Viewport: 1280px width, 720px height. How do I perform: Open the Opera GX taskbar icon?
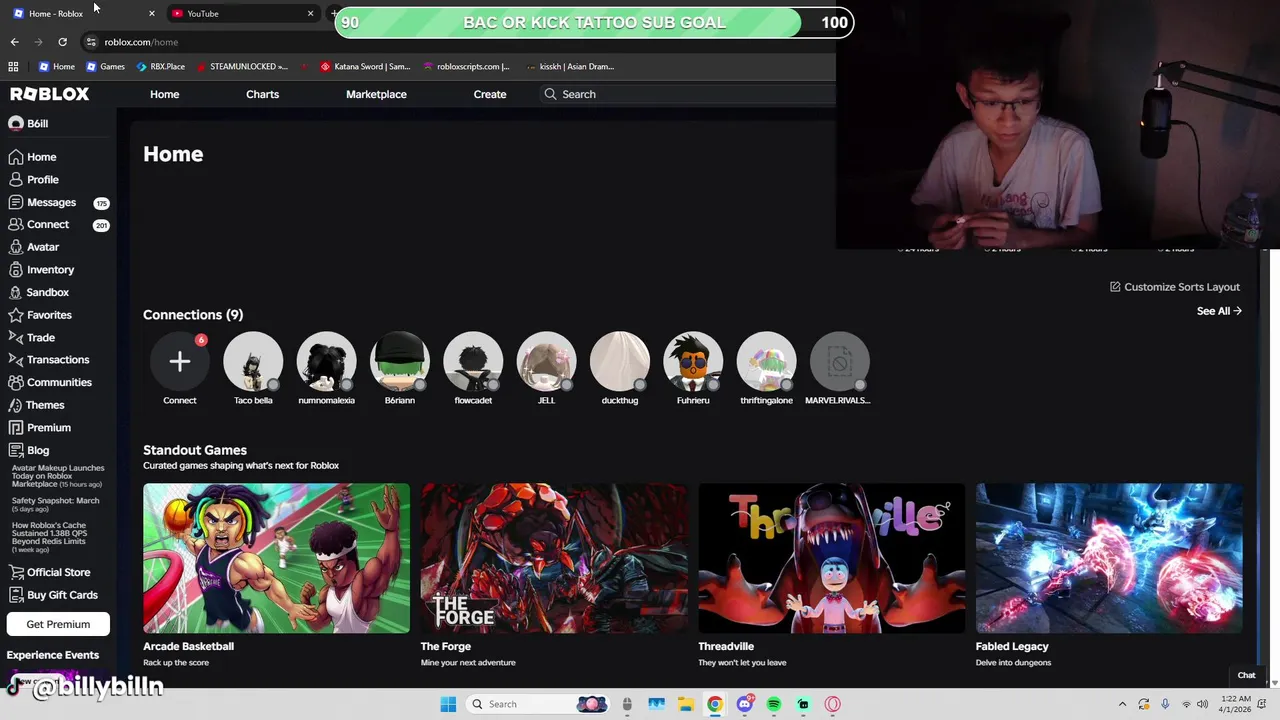coord(832,704)
